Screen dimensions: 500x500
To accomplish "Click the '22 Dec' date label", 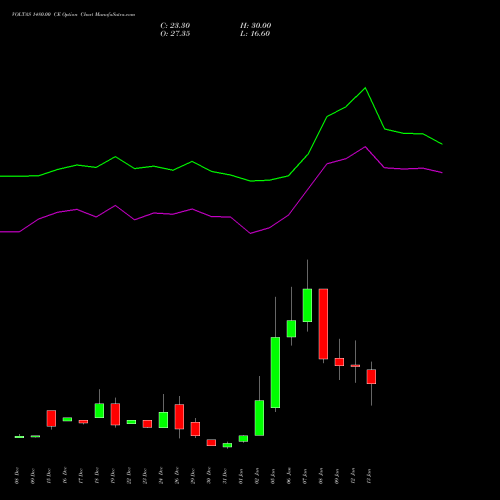I will pos(129,476).
